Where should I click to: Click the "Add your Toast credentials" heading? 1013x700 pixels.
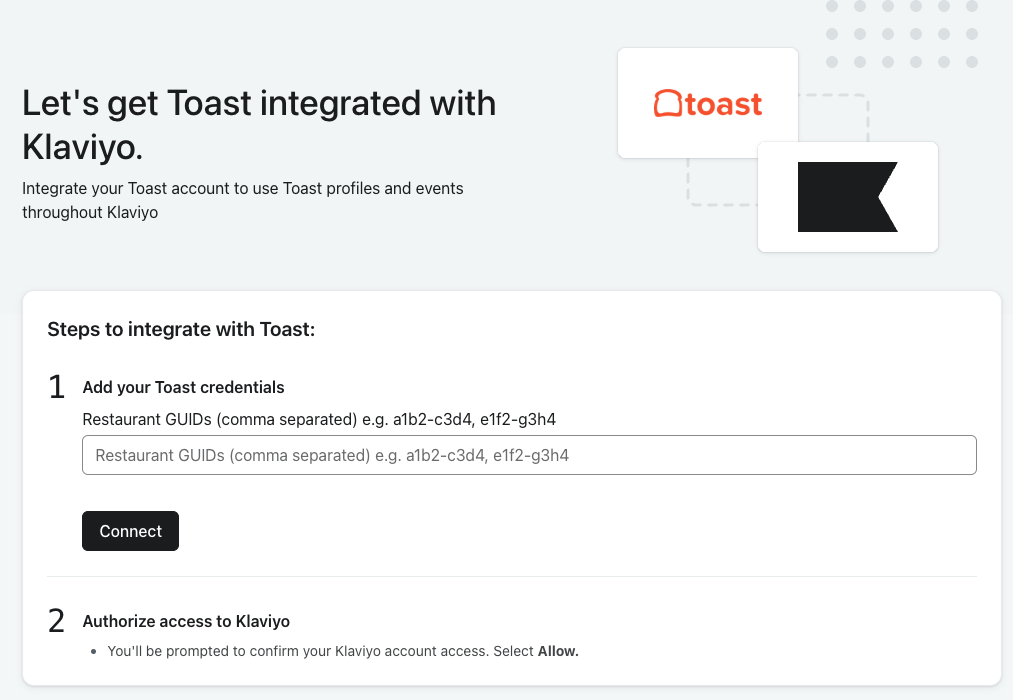(x=183, y=387)
